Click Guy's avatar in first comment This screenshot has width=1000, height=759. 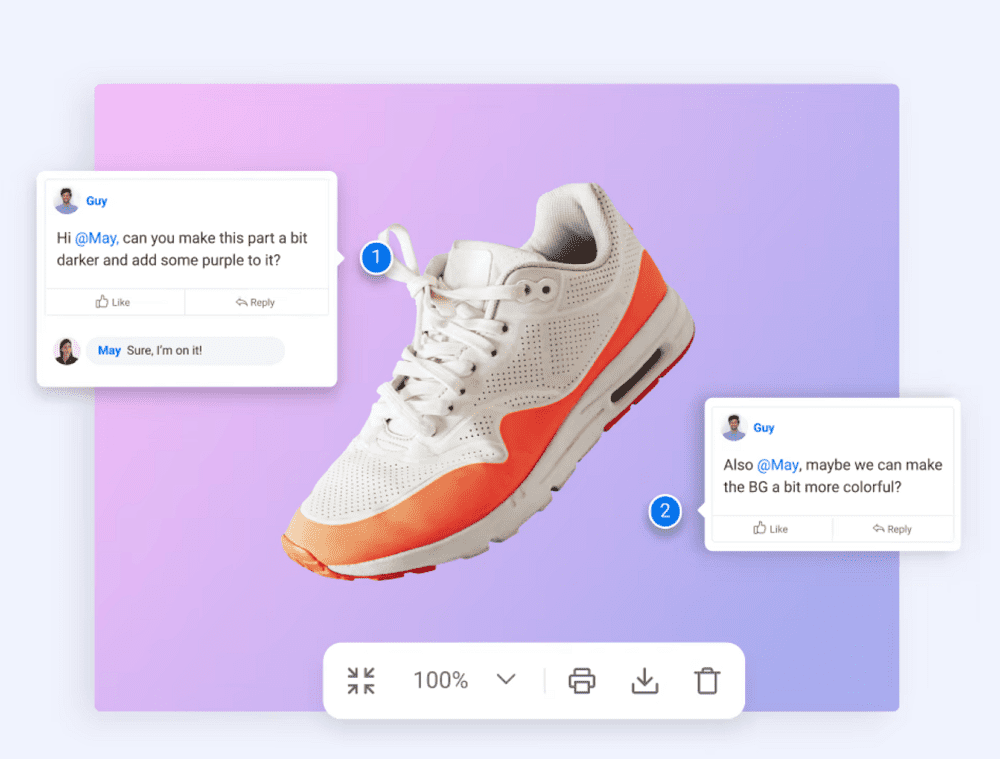pos(67,201)
